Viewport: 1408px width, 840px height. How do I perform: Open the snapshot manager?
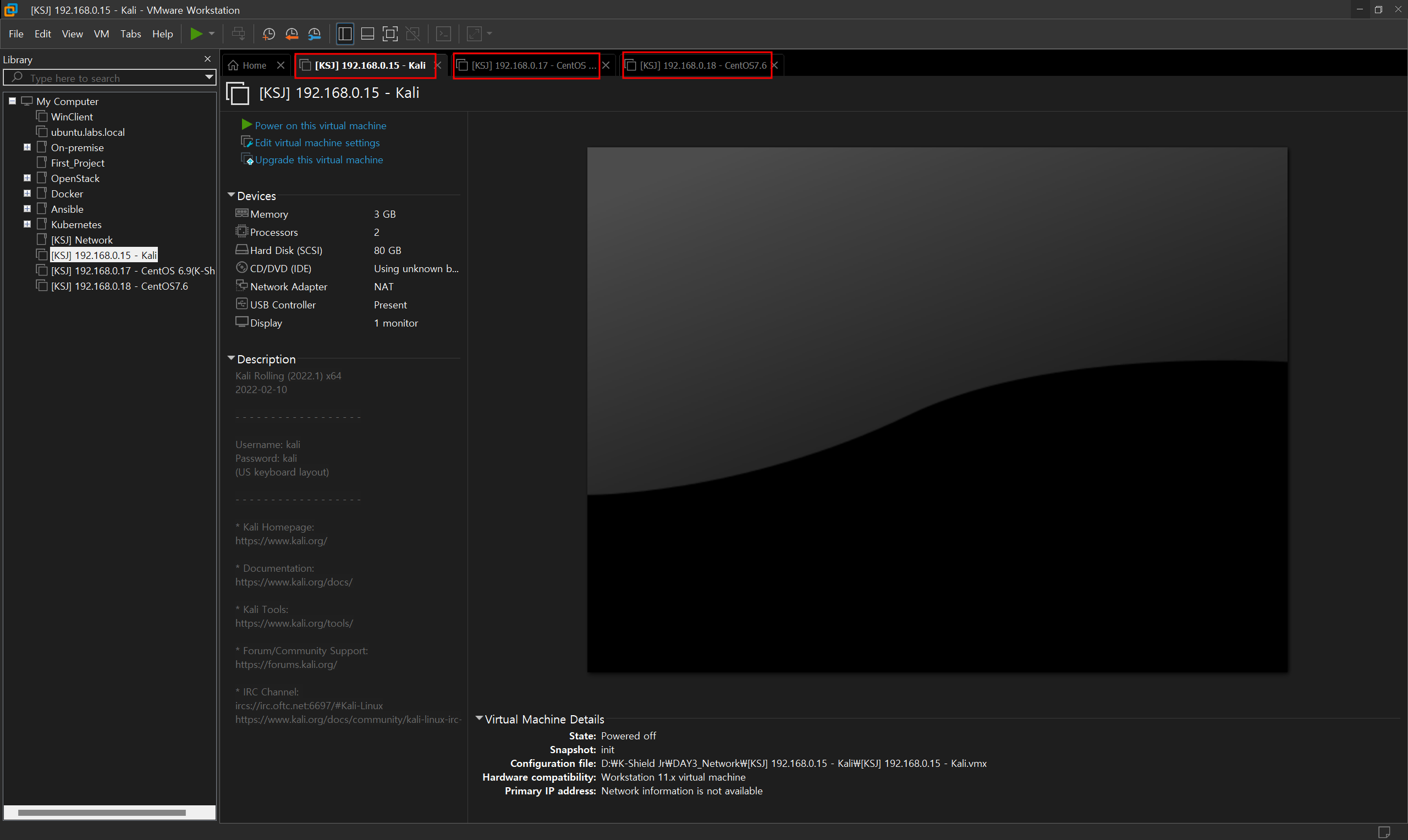(x=314, y=34)
